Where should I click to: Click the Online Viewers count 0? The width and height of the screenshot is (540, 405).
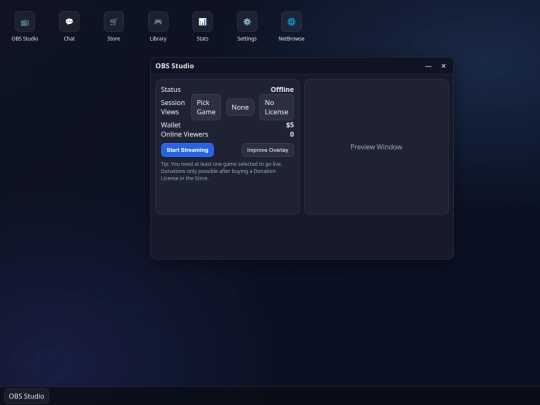[292, 134]
